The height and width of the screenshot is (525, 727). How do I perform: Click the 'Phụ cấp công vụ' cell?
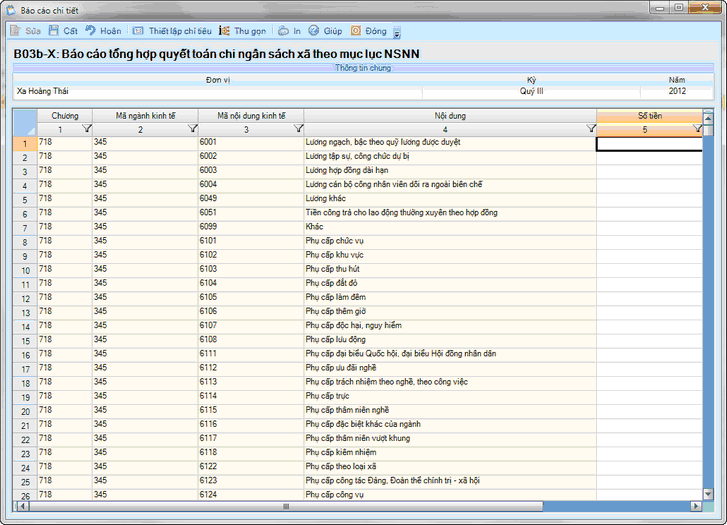(450, 494)
